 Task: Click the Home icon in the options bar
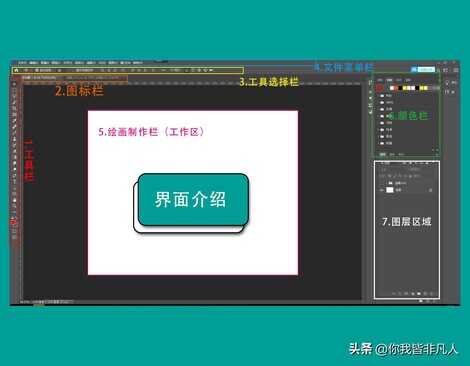click(16, 70)
